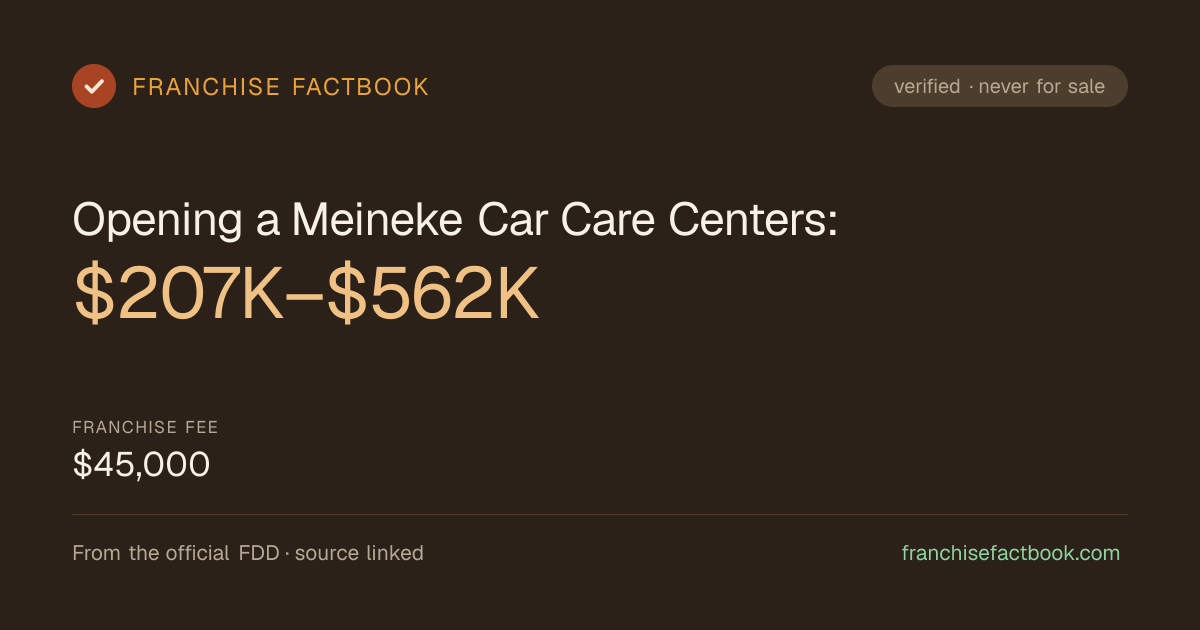Select the $562K upper cost figure
1200x630 pixels.
[x=434, y=294]
